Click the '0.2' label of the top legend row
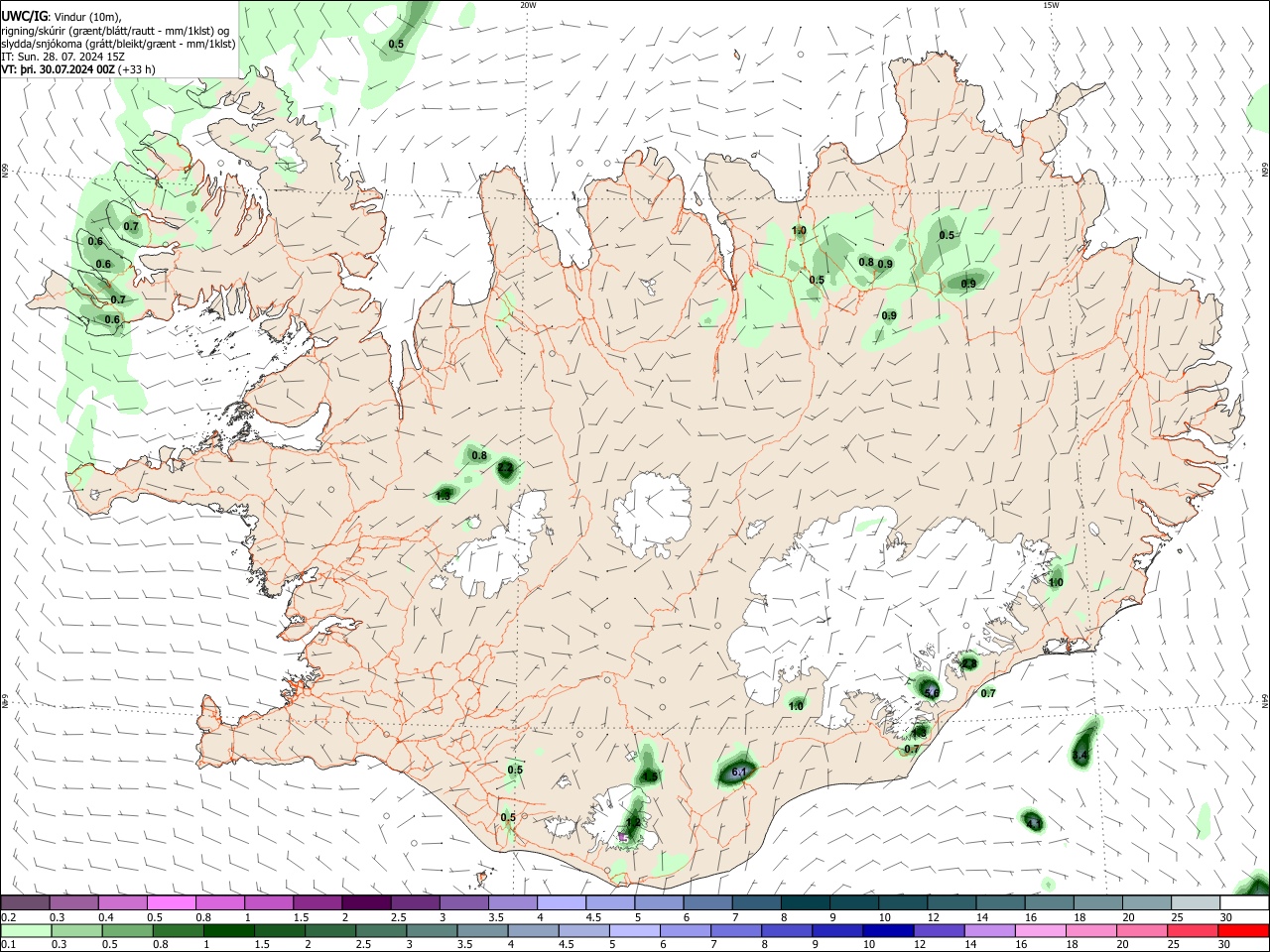The height and width of the screenshot is (952, 1270). point(8,917)
